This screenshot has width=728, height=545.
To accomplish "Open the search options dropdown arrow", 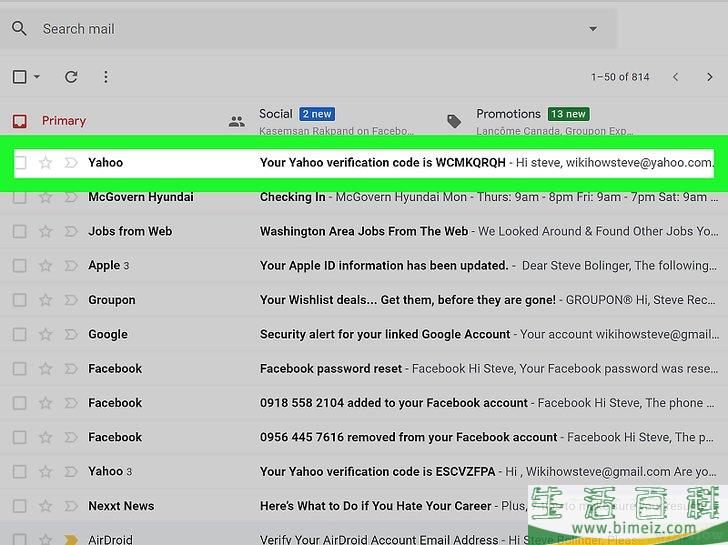I will click(593, 29).
